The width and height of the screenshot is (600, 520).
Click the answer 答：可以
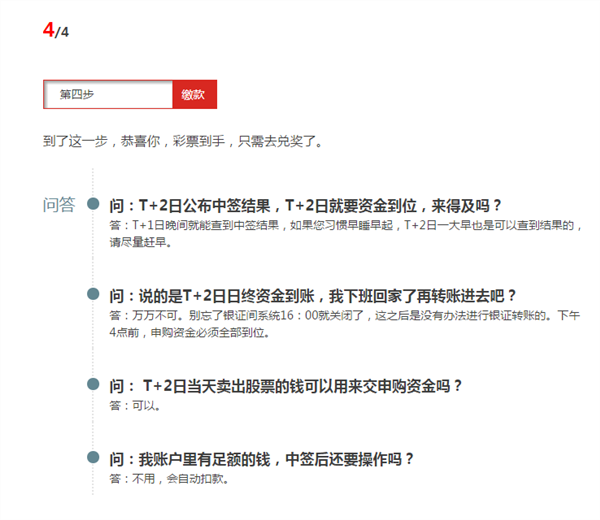click(135, 405)
